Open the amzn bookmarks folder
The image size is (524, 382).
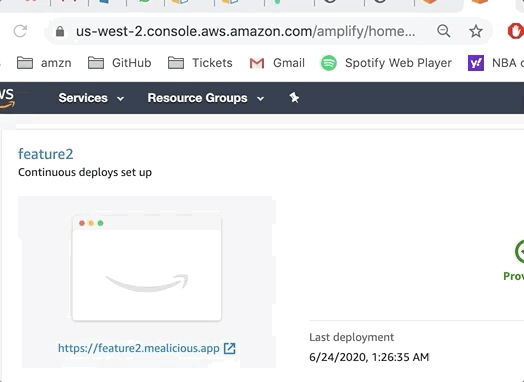coord(44,63)
